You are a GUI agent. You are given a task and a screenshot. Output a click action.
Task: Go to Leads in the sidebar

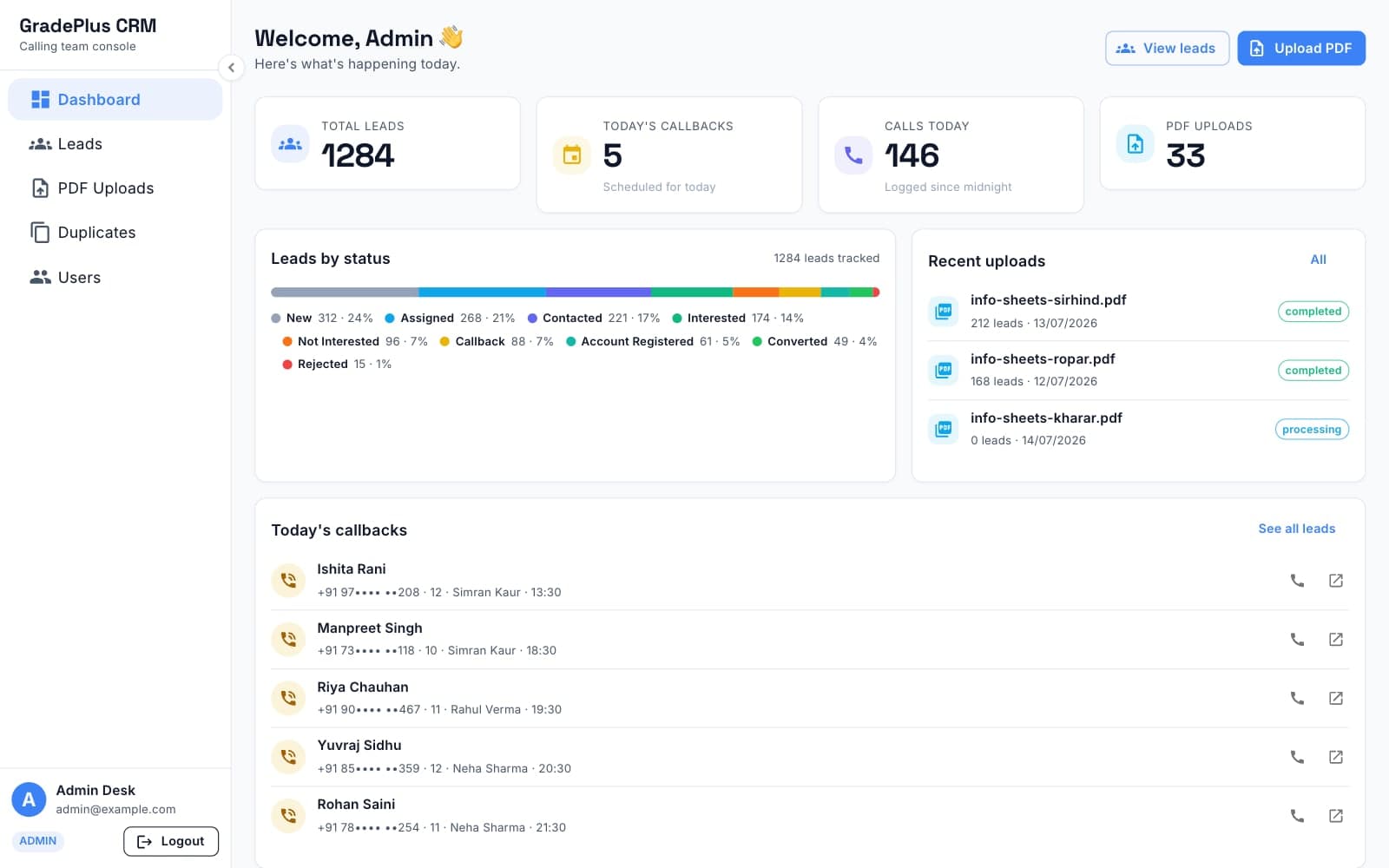pyautogui.click(x=115, y=144)
